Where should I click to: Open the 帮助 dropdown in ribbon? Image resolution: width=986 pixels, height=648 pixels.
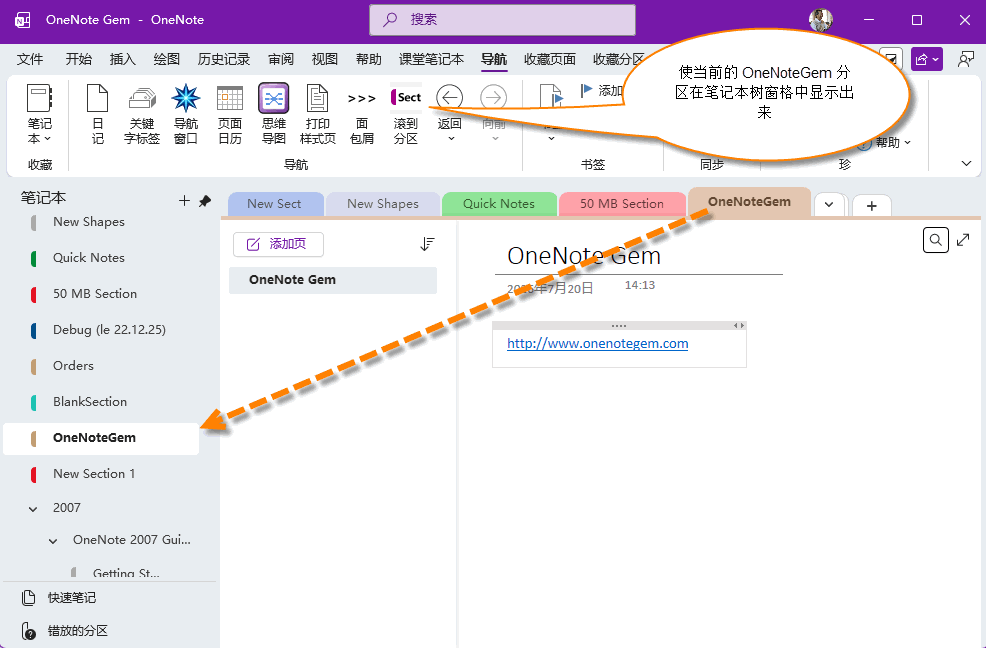click(x=892, y=143)
